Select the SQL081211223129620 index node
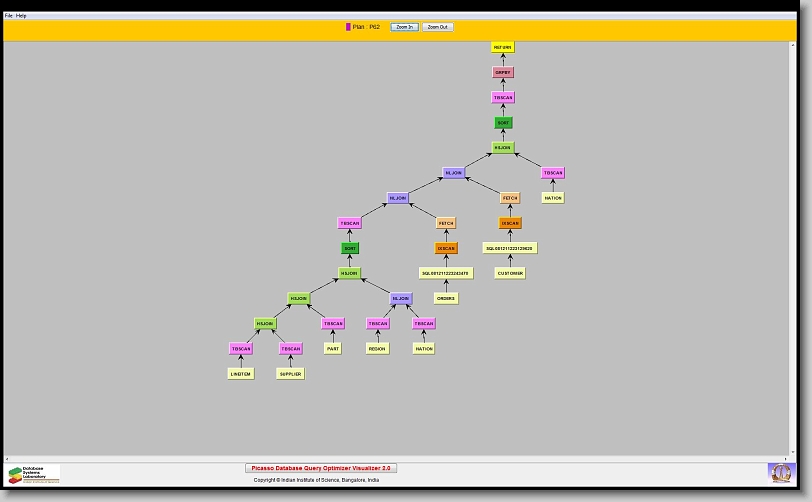Viewport: 812px width, 502px height. [510, 248]
